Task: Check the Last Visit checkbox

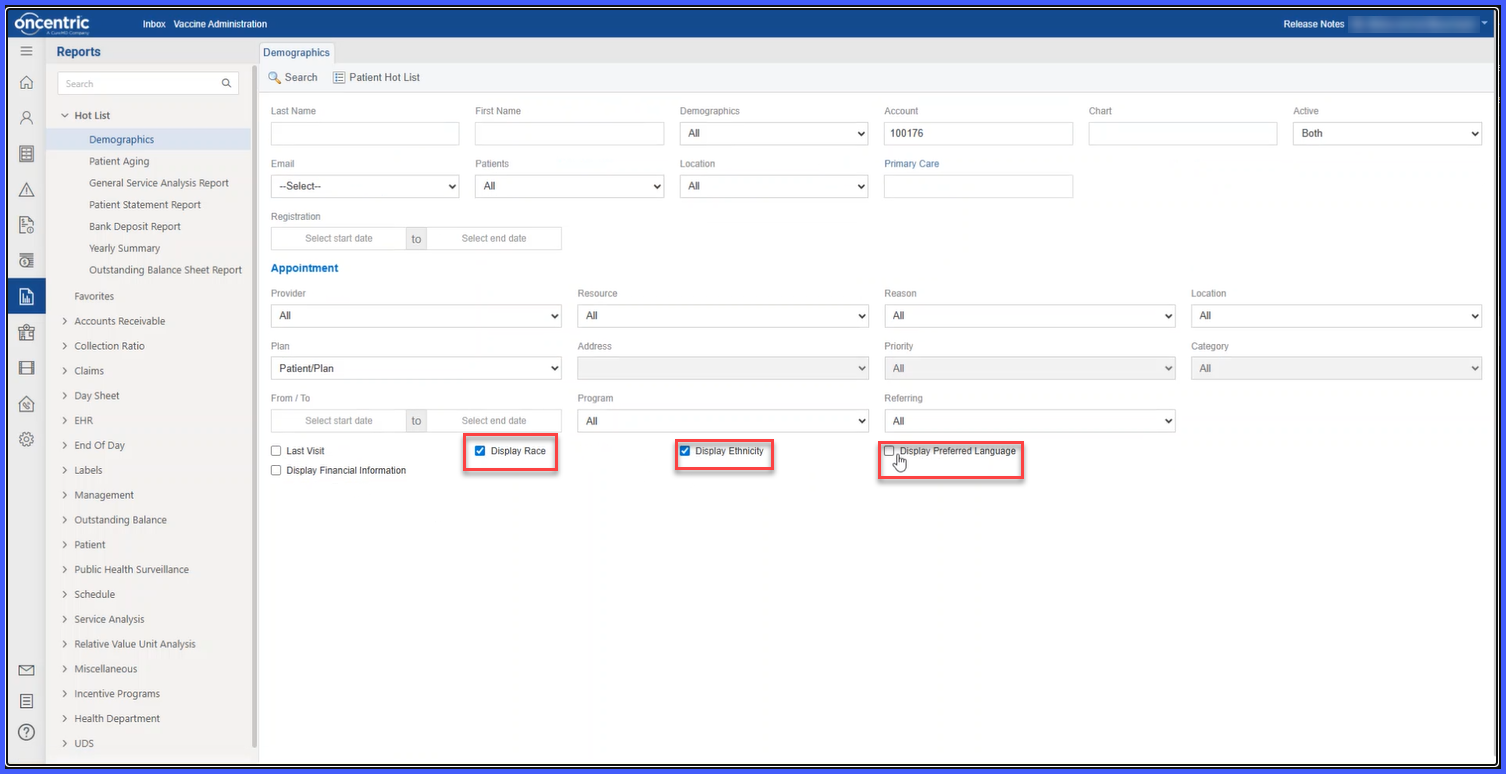Action: pos(276,451)
